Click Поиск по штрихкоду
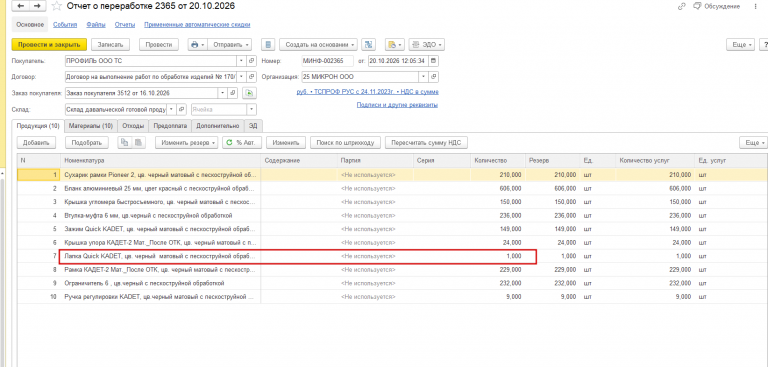This screenshot has width=768, height=367. coord(345,143)
